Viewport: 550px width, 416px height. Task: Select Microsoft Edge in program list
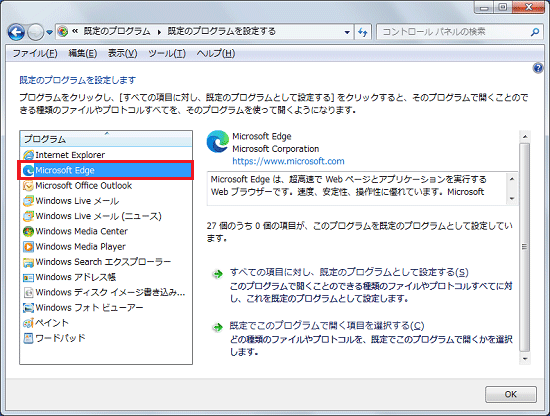(x=106, y=170)
